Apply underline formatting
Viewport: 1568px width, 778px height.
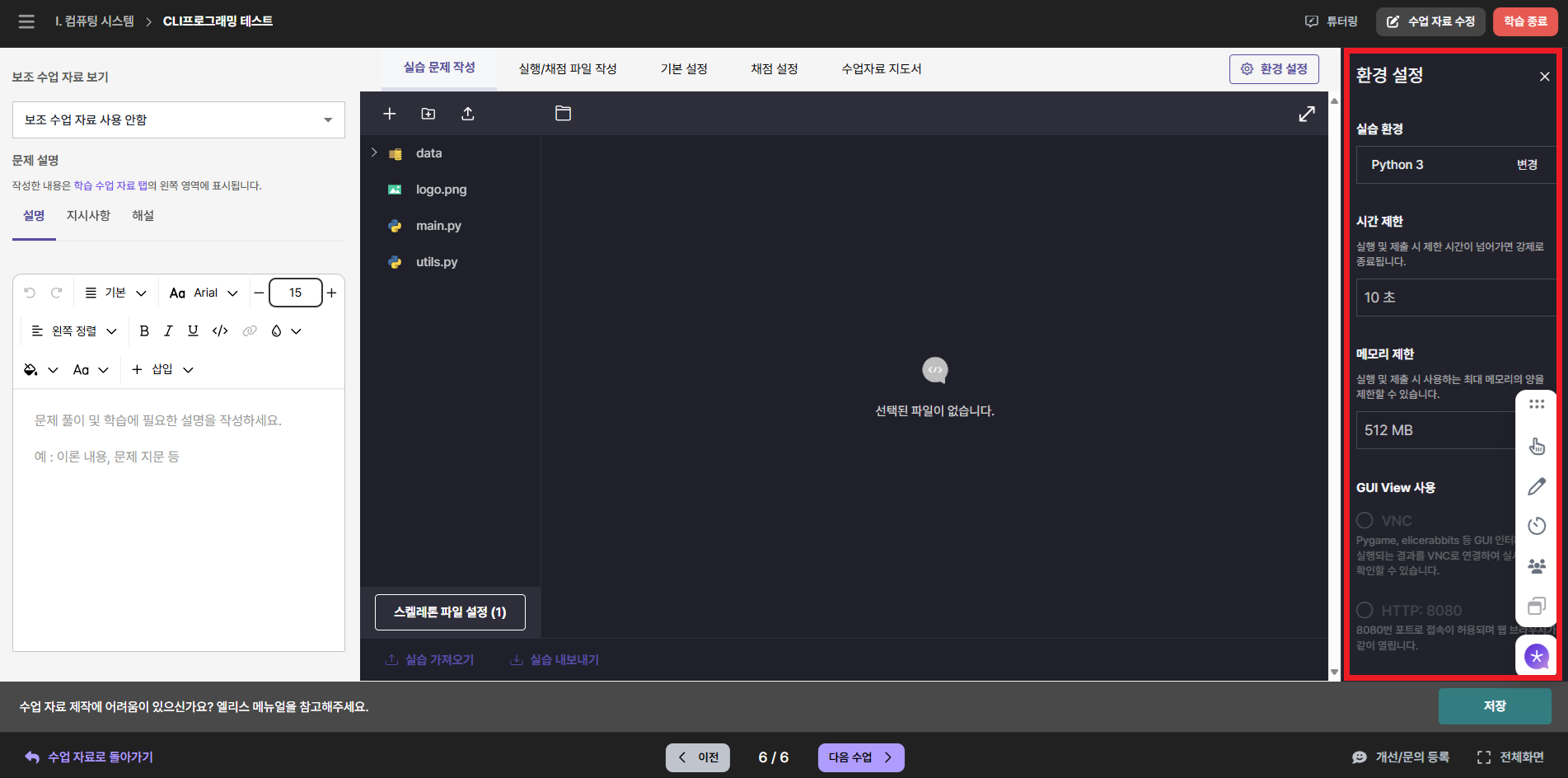(x=193, y=330)
